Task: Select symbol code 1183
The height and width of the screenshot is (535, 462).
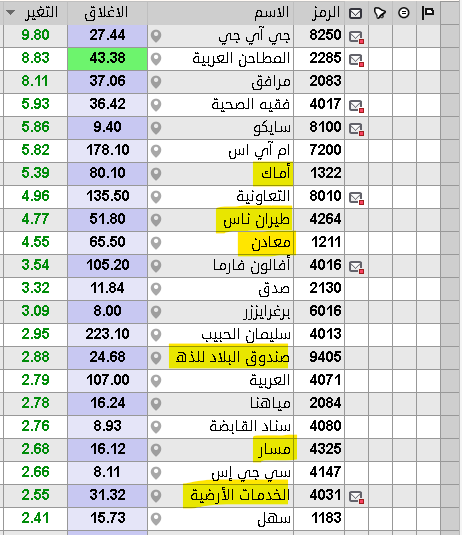Action: pyautogui.click(x=326, y=518)
